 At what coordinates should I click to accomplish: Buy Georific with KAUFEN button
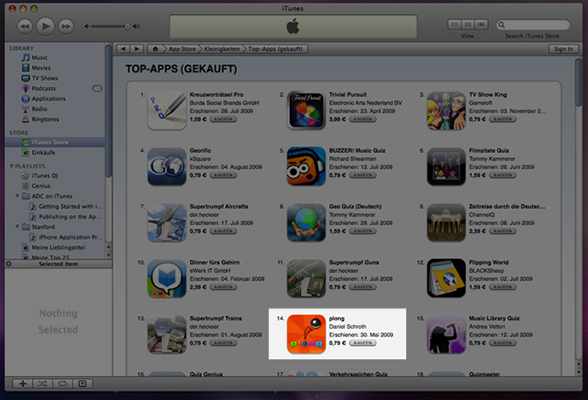223,175
